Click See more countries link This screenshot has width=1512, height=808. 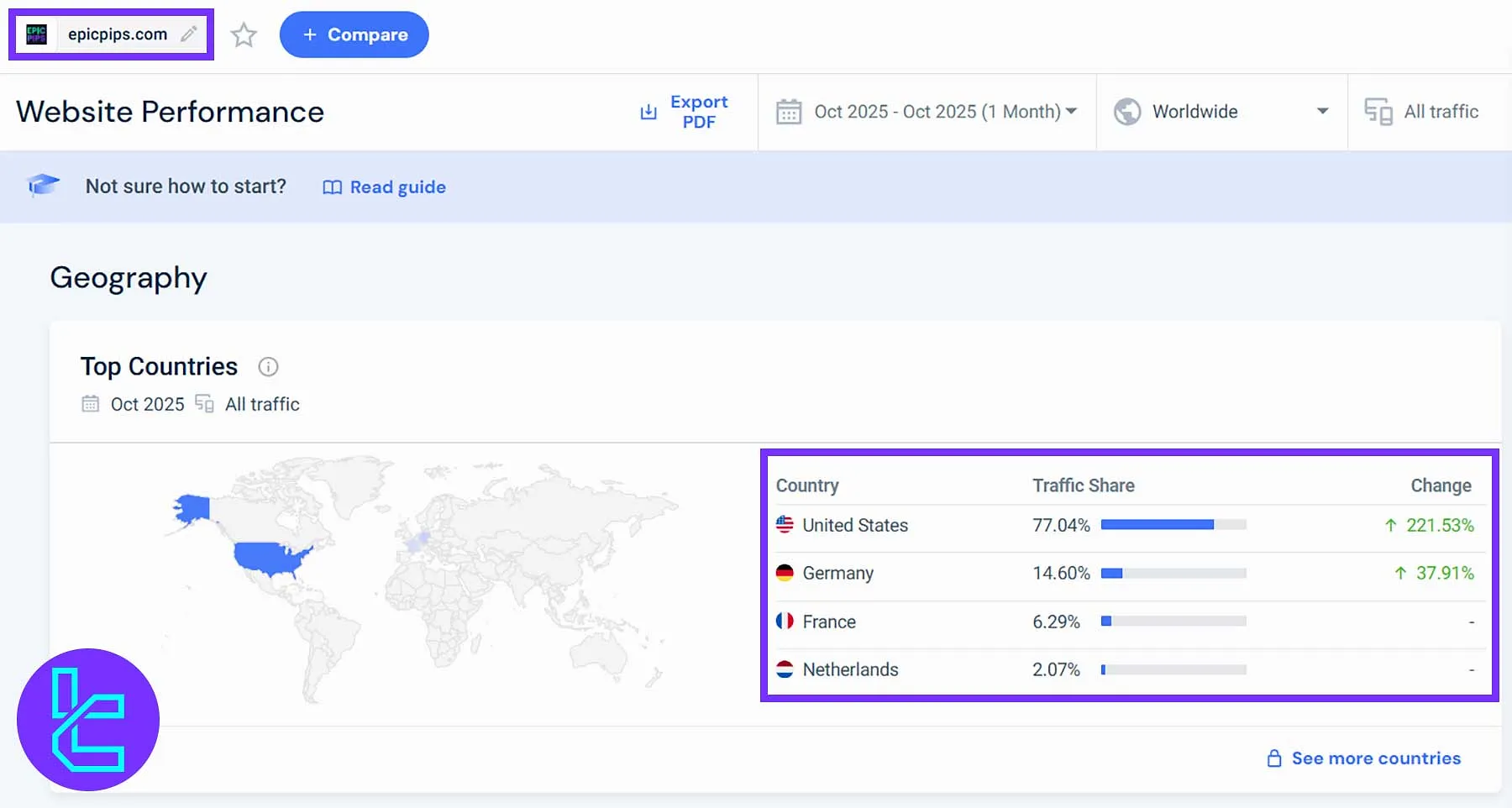(1375, 758)
